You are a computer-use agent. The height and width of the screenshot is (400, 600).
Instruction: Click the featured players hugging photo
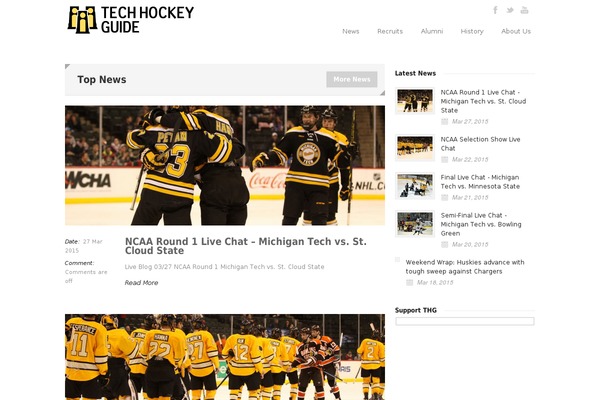click(x=225, y=165)
